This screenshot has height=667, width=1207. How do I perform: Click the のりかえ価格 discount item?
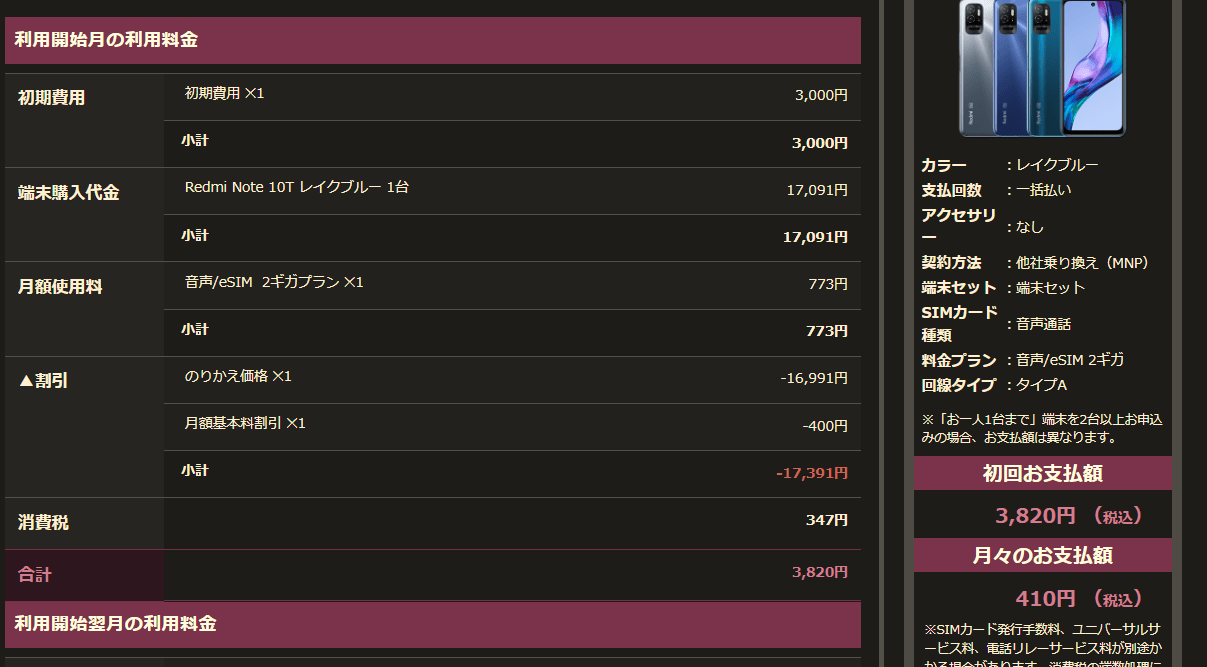[x=238, y=376]
